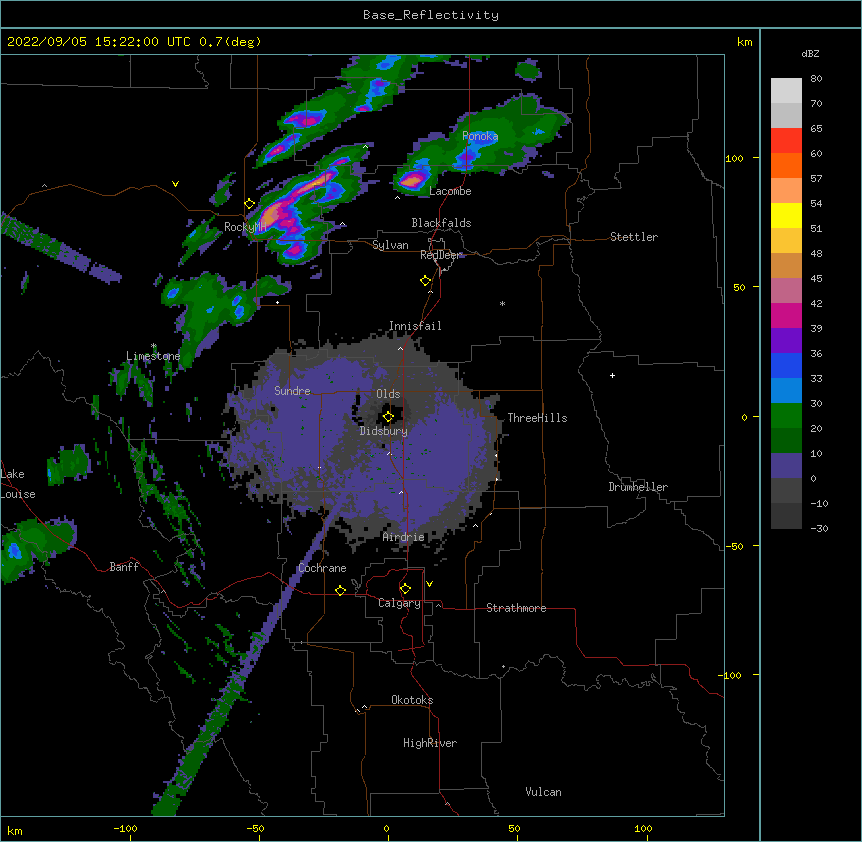Pick the light gray 70-80 dBZ legend swatch
Screen dimensions: 862x842
tap(786, 90)
